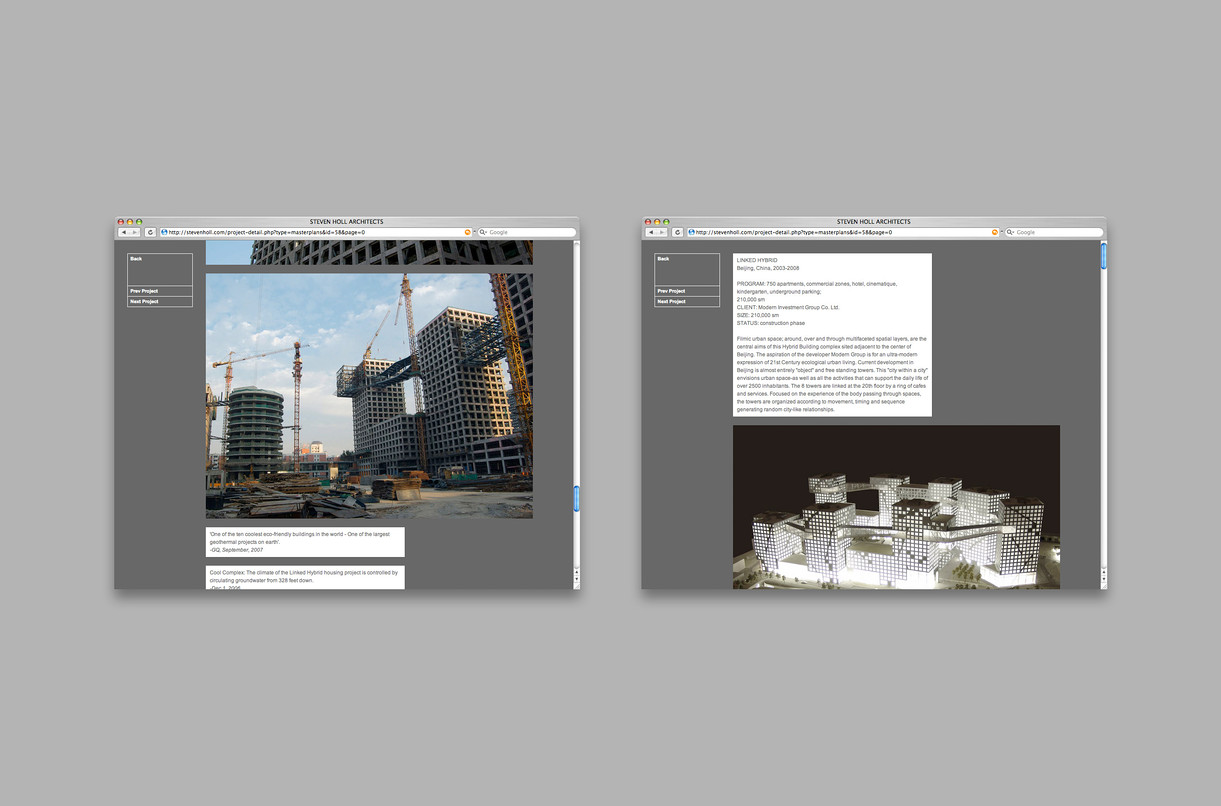Click 'Prev Project' in the left window
1221x806 pixels.
pyautogui.click(x=144, y=291)
